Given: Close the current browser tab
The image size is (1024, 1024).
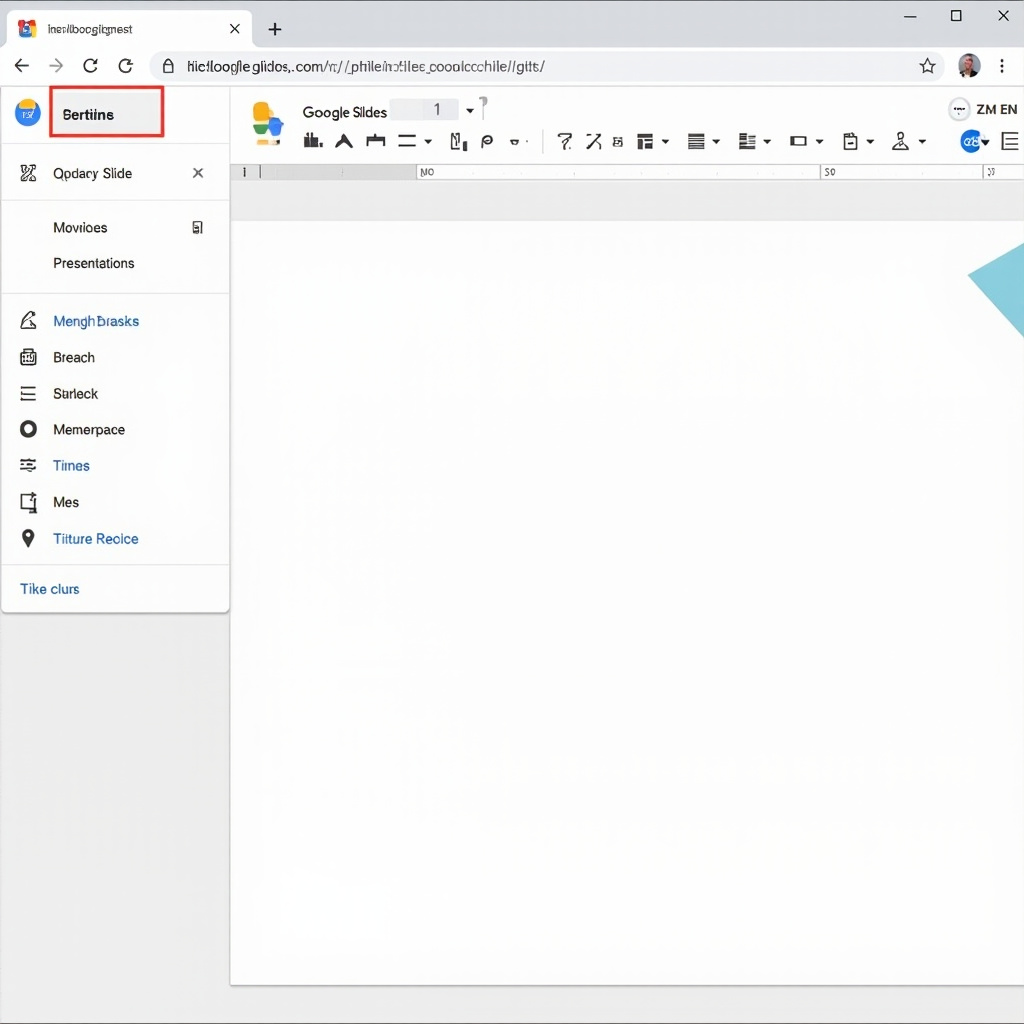Looking at the screenshot, I should click(234, 29).
